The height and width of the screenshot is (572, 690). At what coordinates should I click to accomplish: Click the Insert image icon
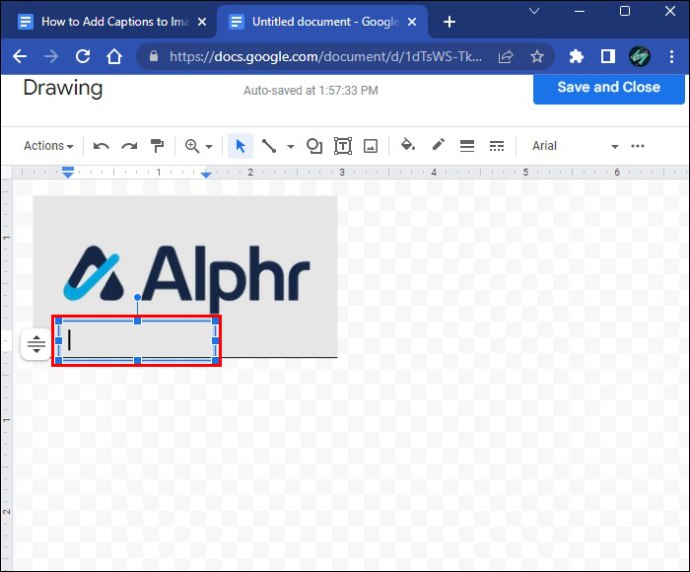371,146
